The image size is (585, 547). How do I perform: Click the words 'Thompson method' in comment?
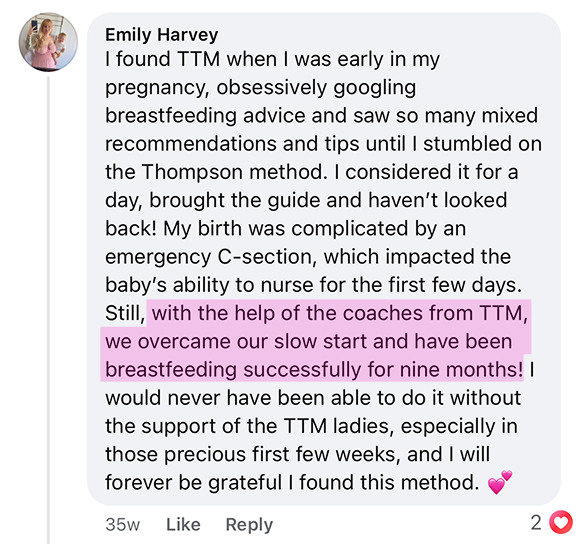232,172
